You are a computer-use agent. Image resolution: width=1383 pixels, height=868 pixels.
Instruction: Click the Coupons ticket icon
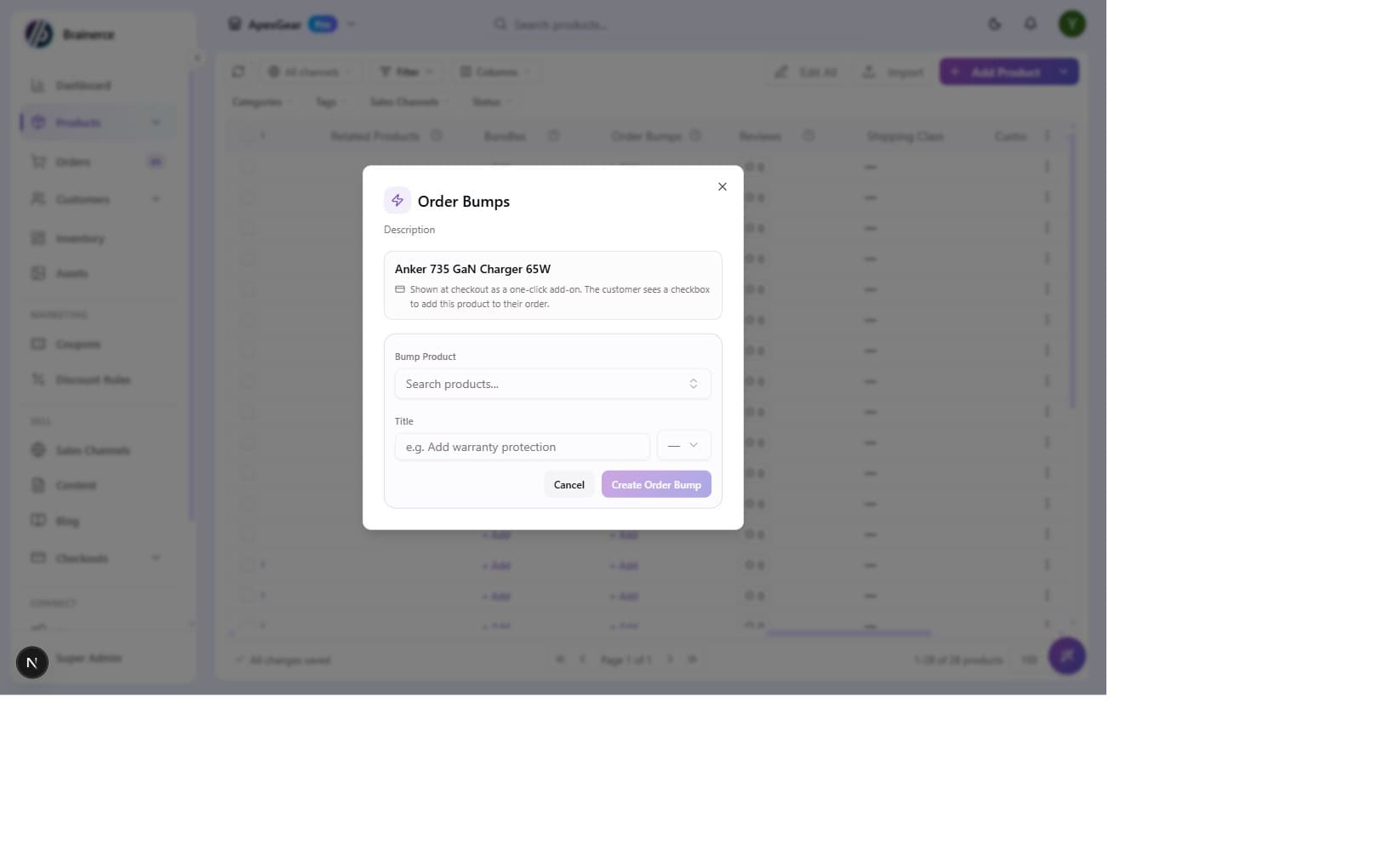tap(38, 344)
